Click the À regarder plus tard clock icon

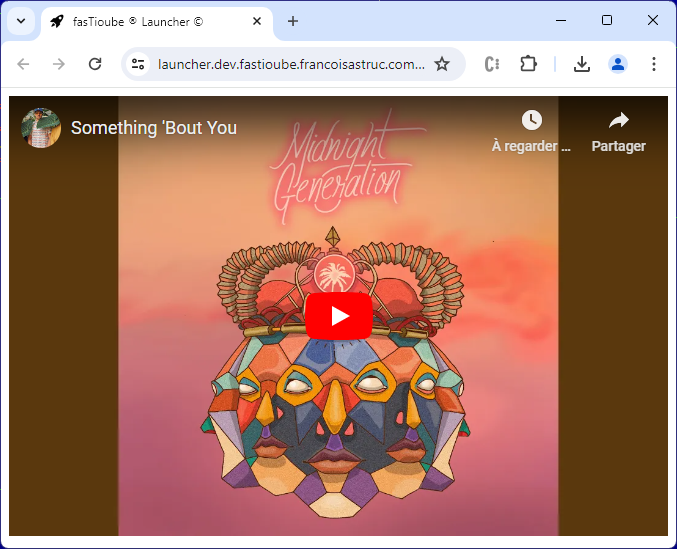[x=531, y=120]
